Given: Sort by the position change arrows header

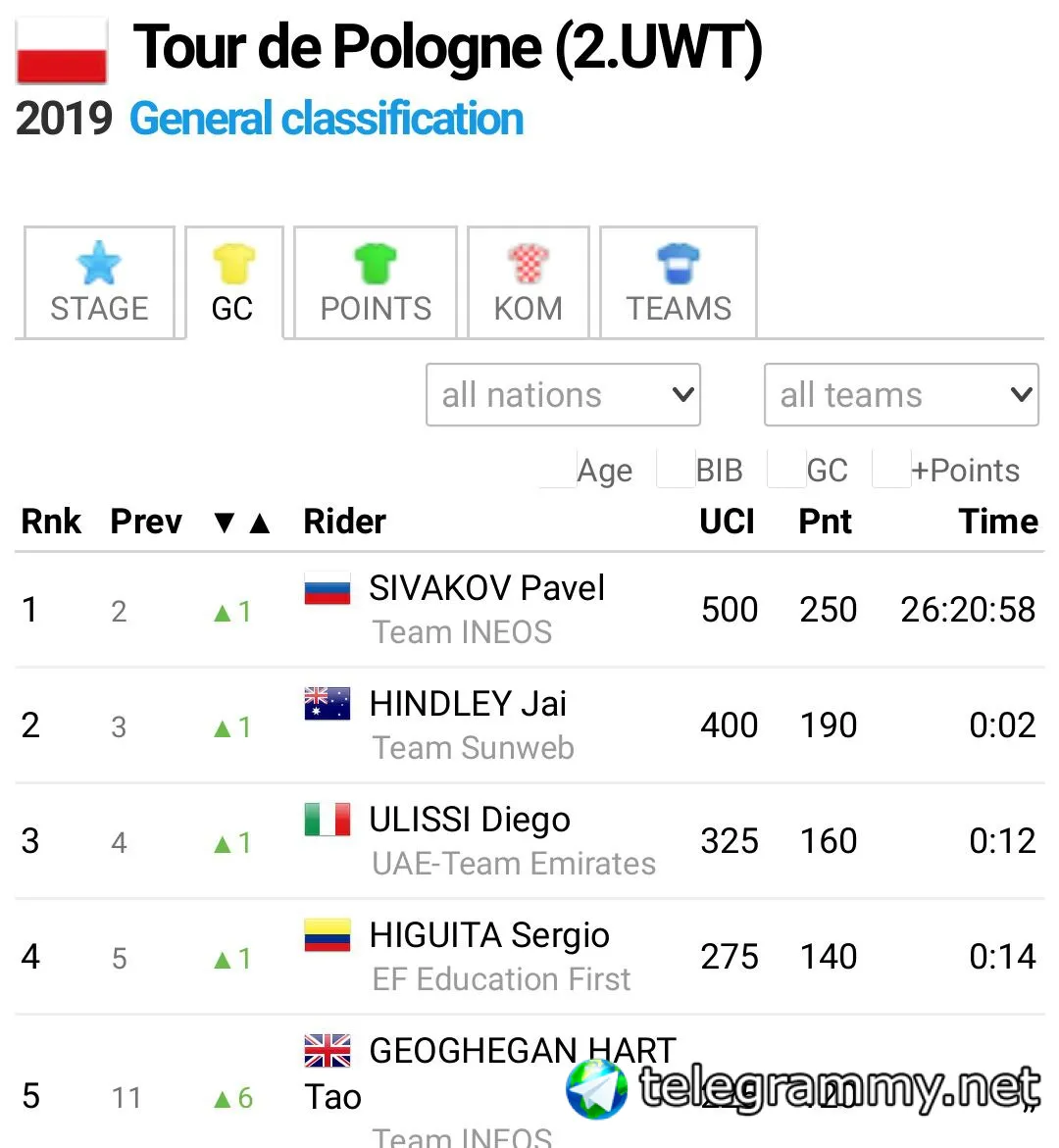Looking at the screenshot, I should (x=241, y=523).
